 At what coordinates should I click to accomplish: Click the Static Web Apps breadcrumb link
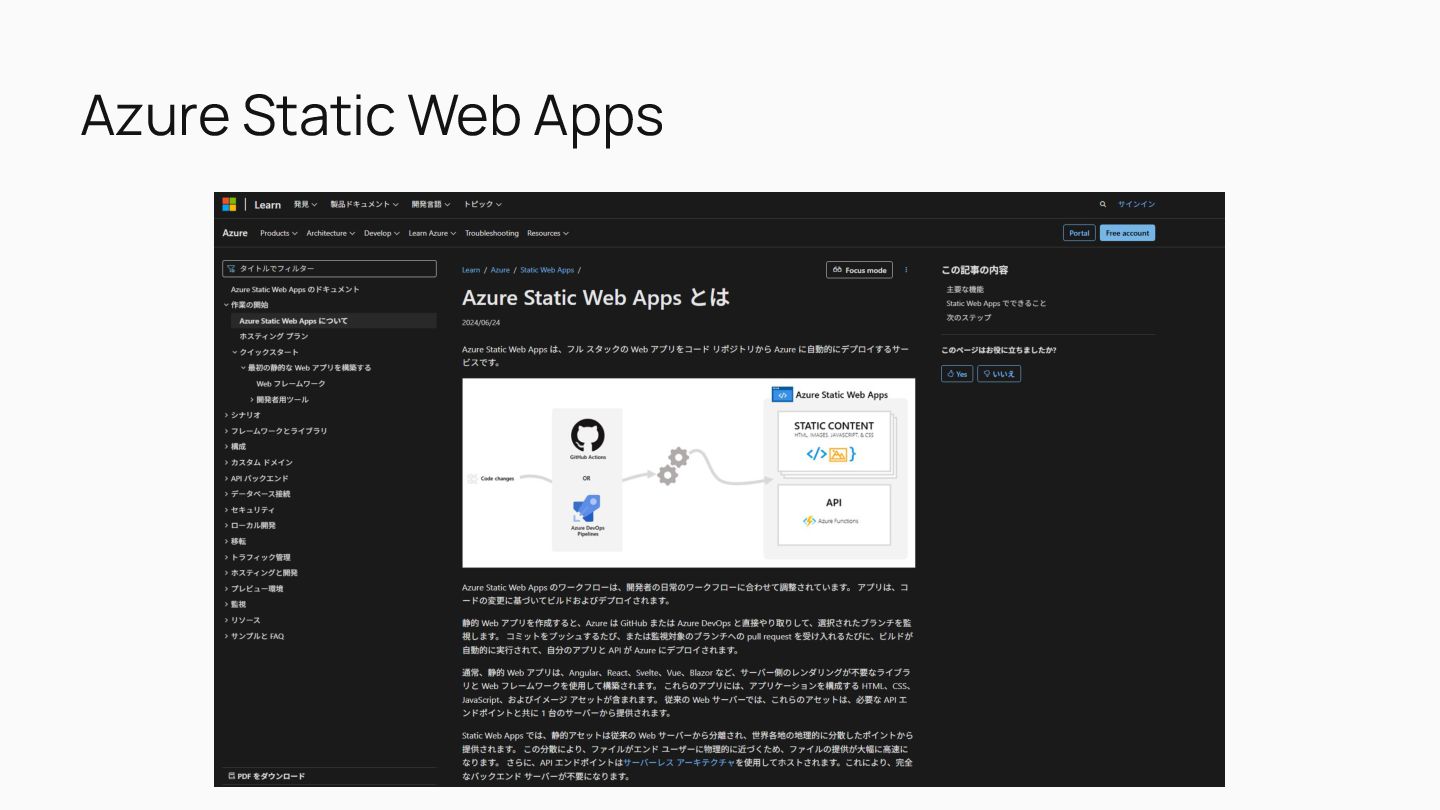coord(547,270)
